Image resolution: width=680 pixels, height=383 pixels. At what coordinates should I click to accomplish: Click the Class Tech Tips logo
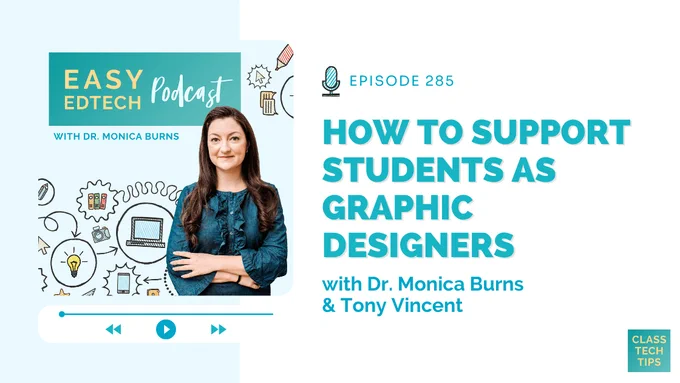tap(649, 350)
